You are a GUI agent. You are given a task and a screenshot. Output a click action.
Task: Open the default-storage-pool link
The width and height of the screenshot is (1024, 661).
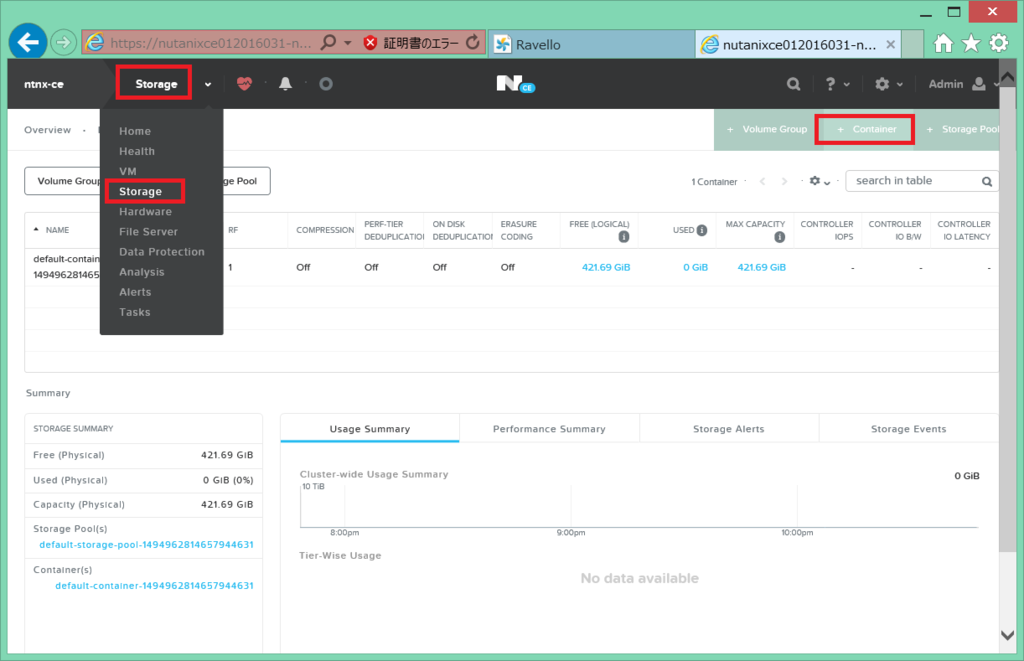point(146,545)
